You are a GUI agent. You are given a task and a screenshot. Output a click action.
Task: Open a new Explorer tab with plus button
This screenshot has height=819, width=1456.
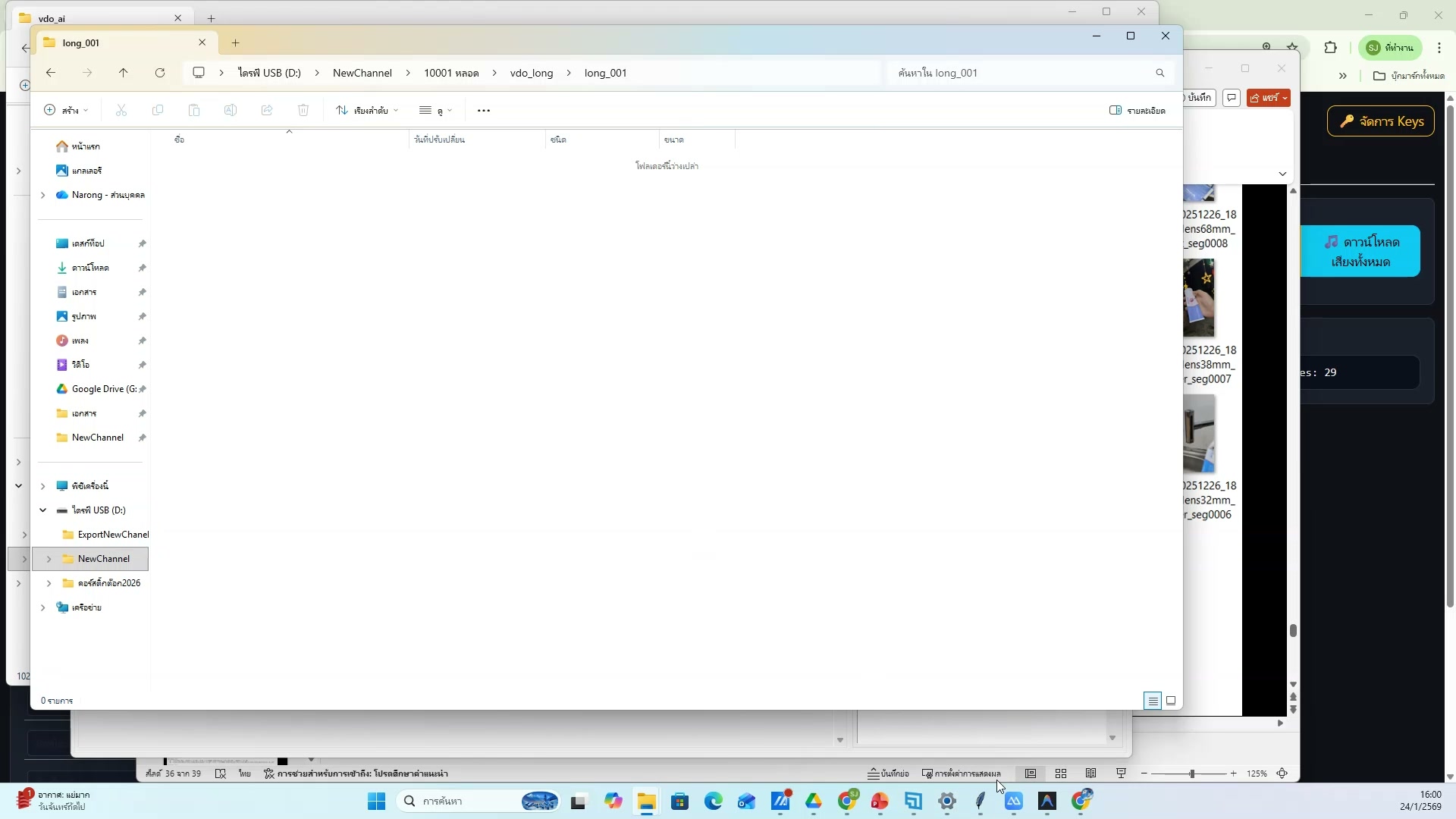(x=235, y=42)
